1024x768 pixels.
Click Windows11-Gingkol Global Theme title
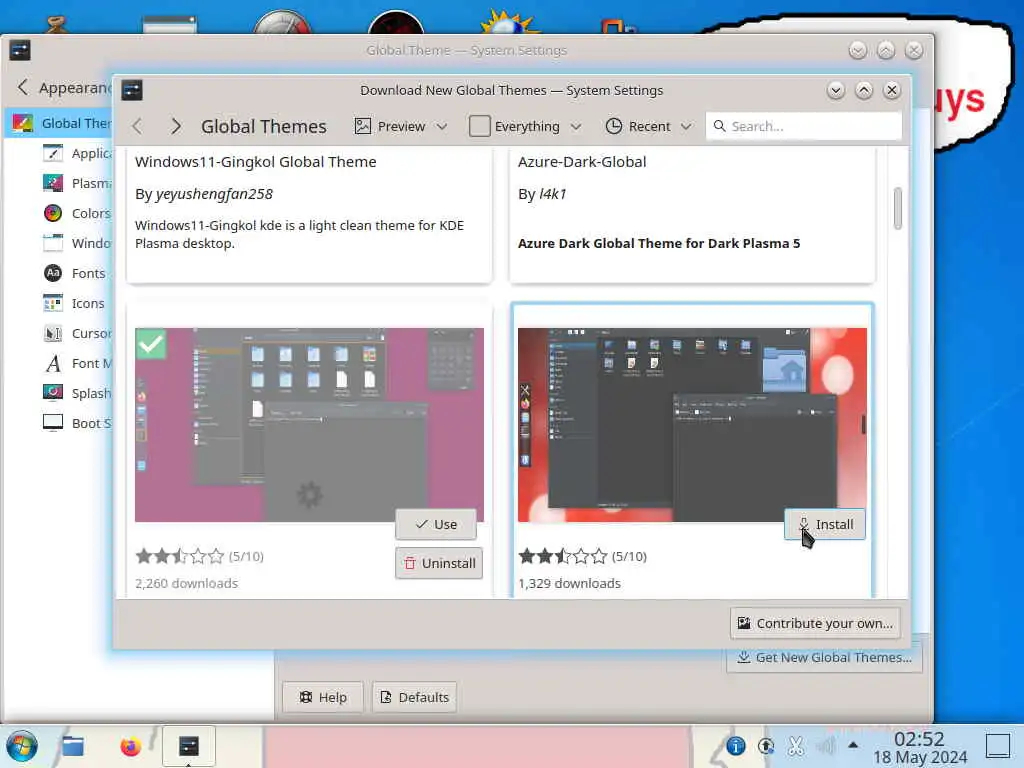coord(255,162)
